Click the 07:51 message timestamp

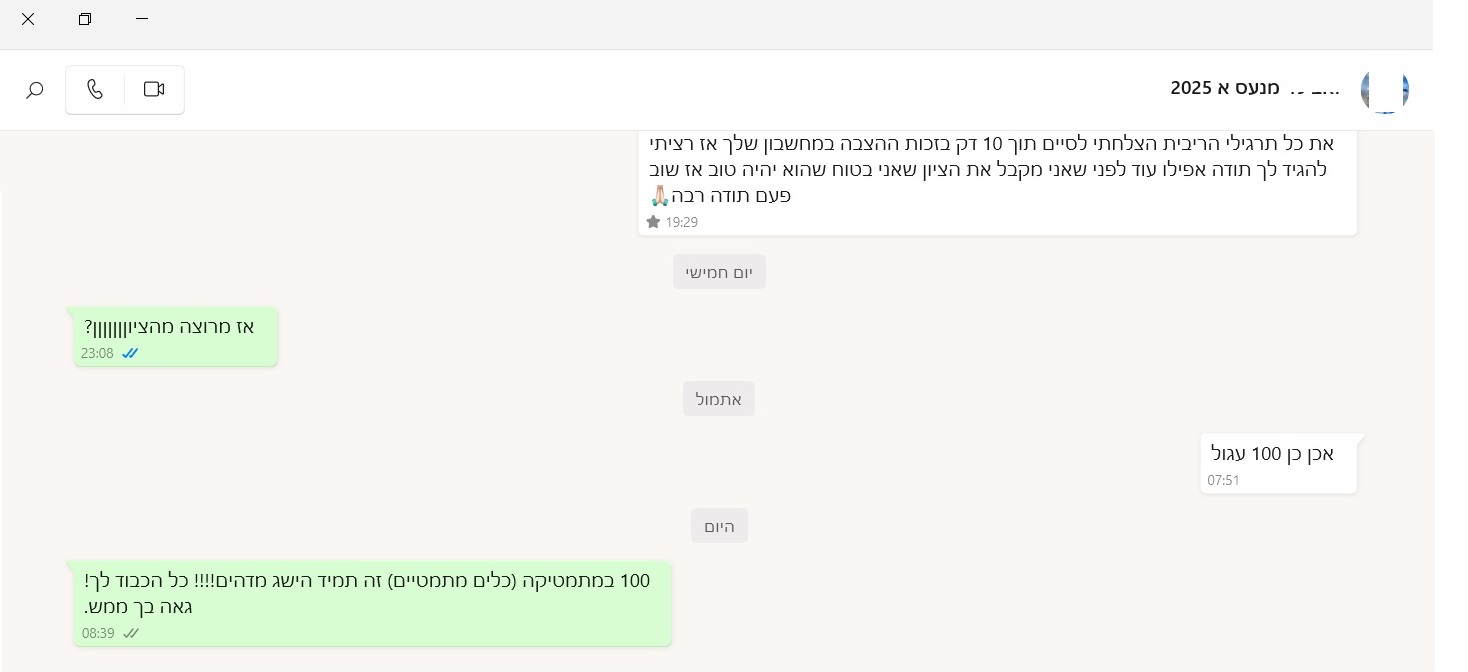point(1223,480)
